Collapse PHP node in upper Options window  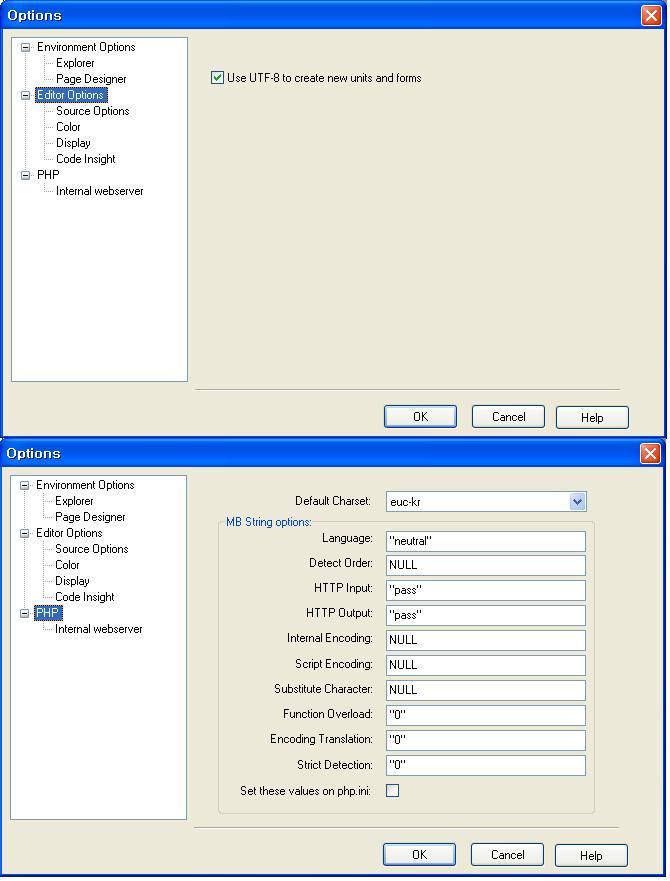[25, 175]
